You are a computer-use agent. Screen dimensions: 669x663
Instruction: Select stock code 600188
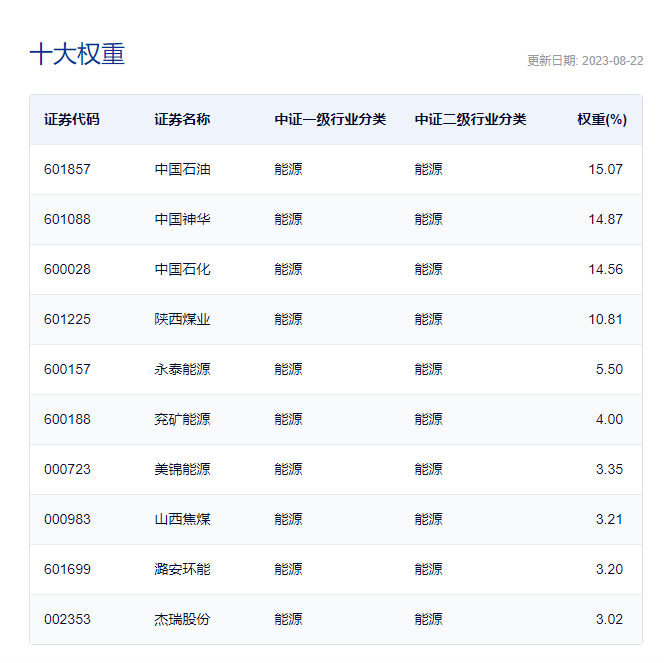click(x=67, y=419)
